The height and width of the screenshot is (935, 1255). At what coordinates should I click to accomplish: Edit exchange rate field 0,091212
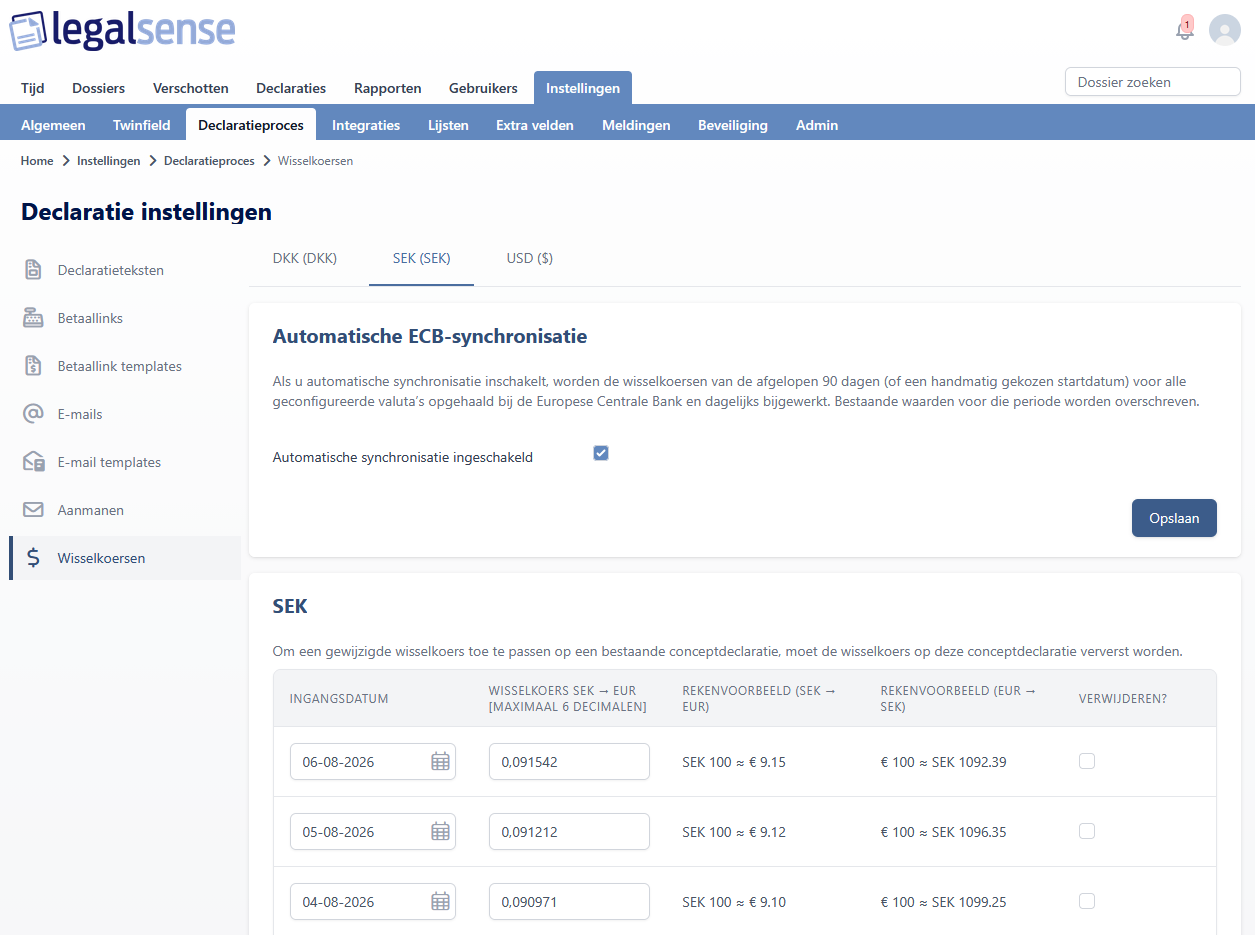click(569, 832)
